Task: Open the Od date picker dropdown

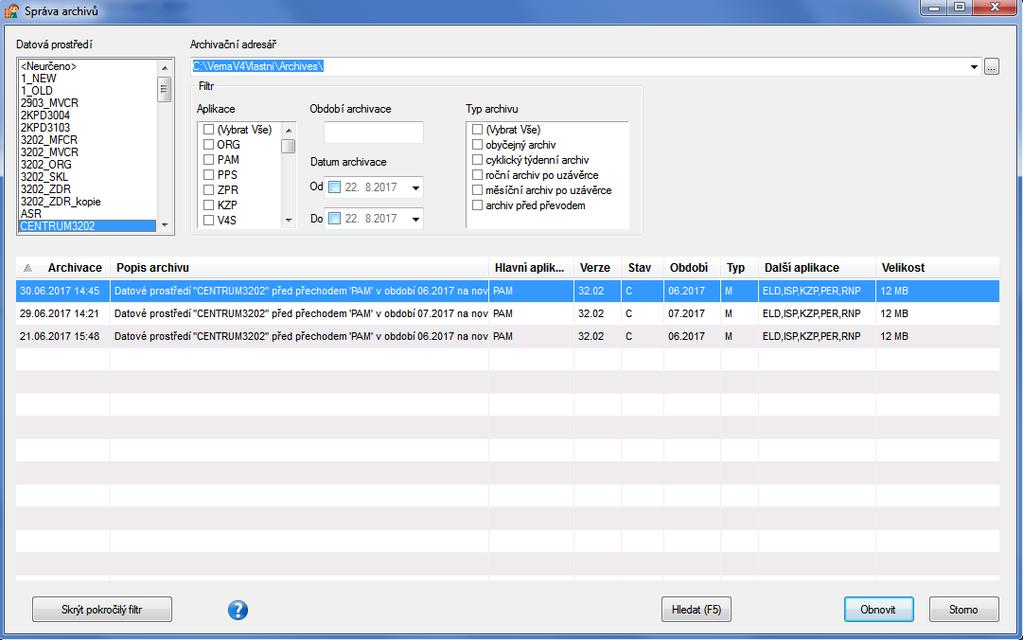Action: [x=416, y=188]
